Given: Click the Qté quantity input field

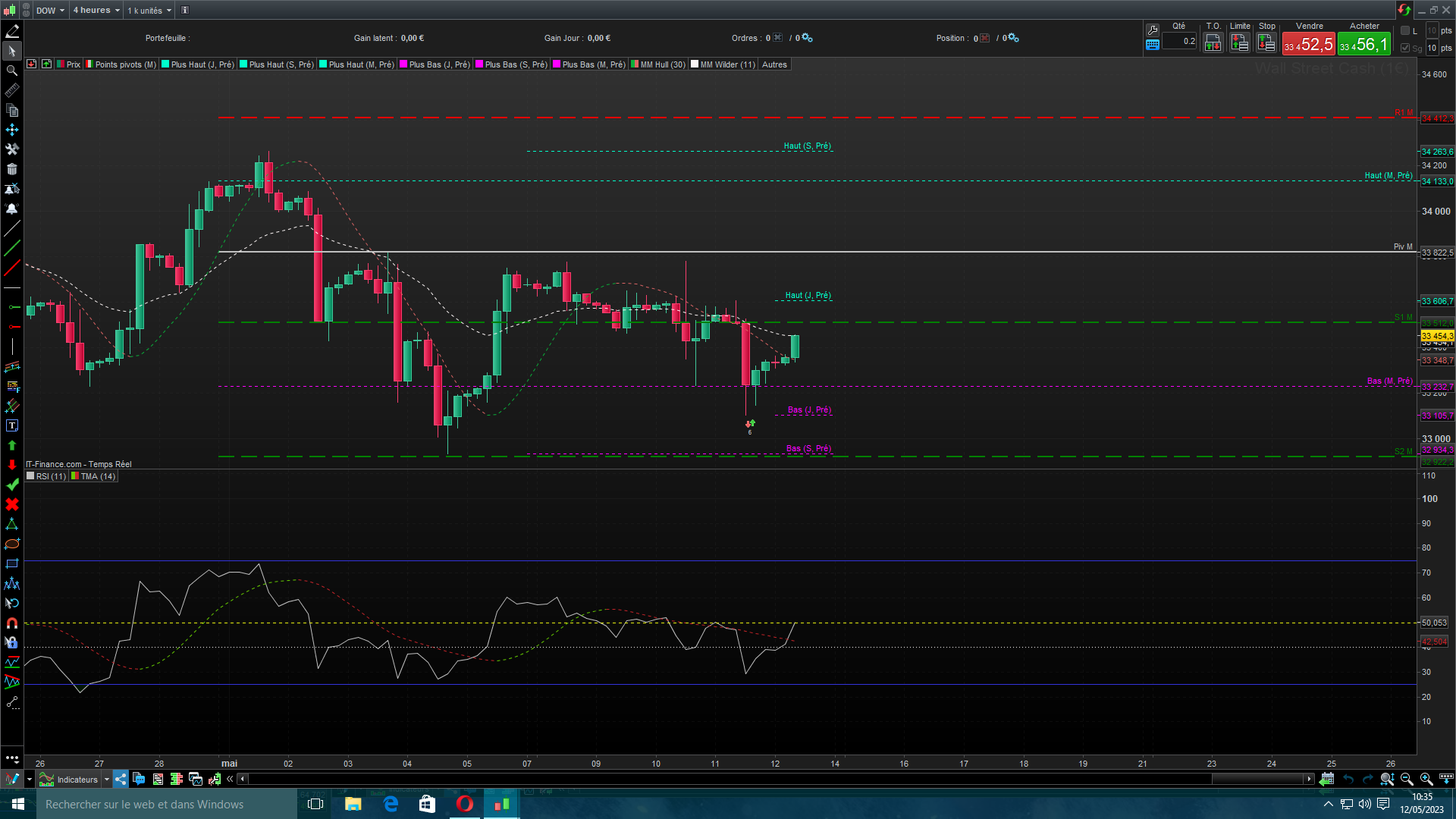Looking at the screenshot, I should [x=1181, y=42].
